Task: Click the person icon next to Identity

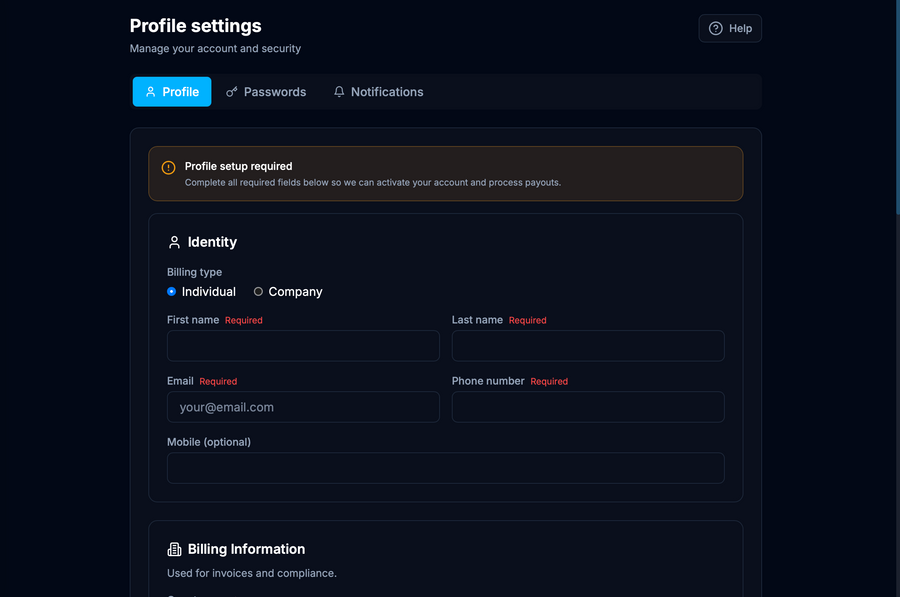Action: (x=174, y=242)
